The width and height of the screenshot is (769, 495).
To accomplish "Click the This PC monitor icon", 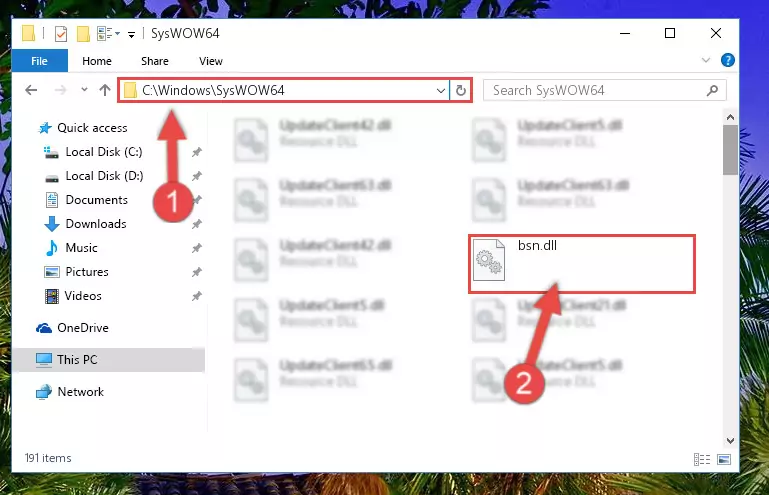I will click(x=44, y=360).
